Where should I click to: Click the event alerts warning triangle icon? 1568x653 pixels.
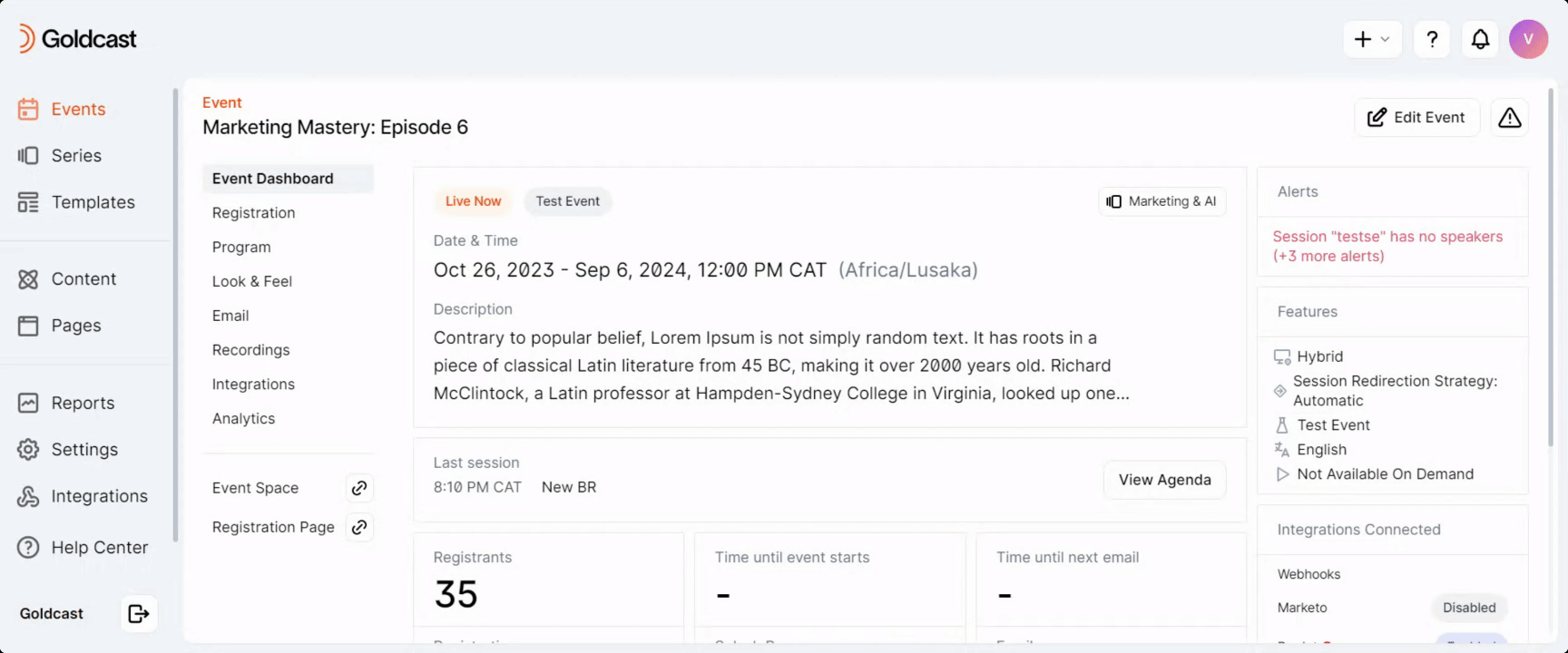click(x=1509, y=118)
